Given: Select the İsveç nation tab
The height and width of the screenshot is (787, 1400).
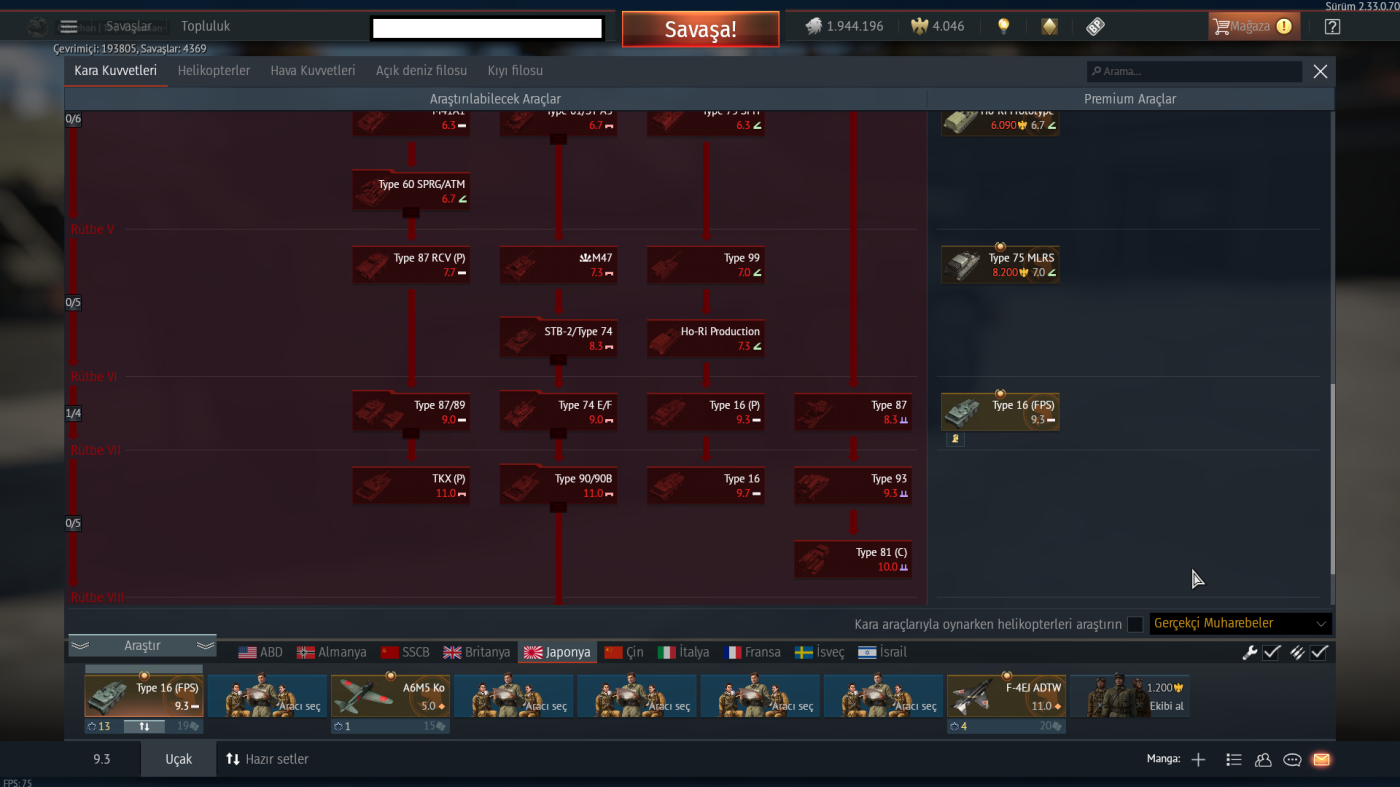Looking at the screenshot, I should pos(820,652).
